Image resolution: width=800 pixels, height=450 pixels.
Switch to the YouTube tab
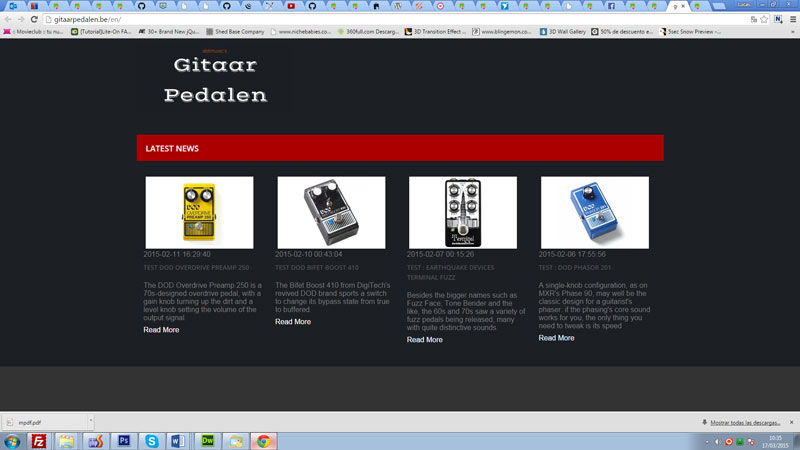(291, 6)
